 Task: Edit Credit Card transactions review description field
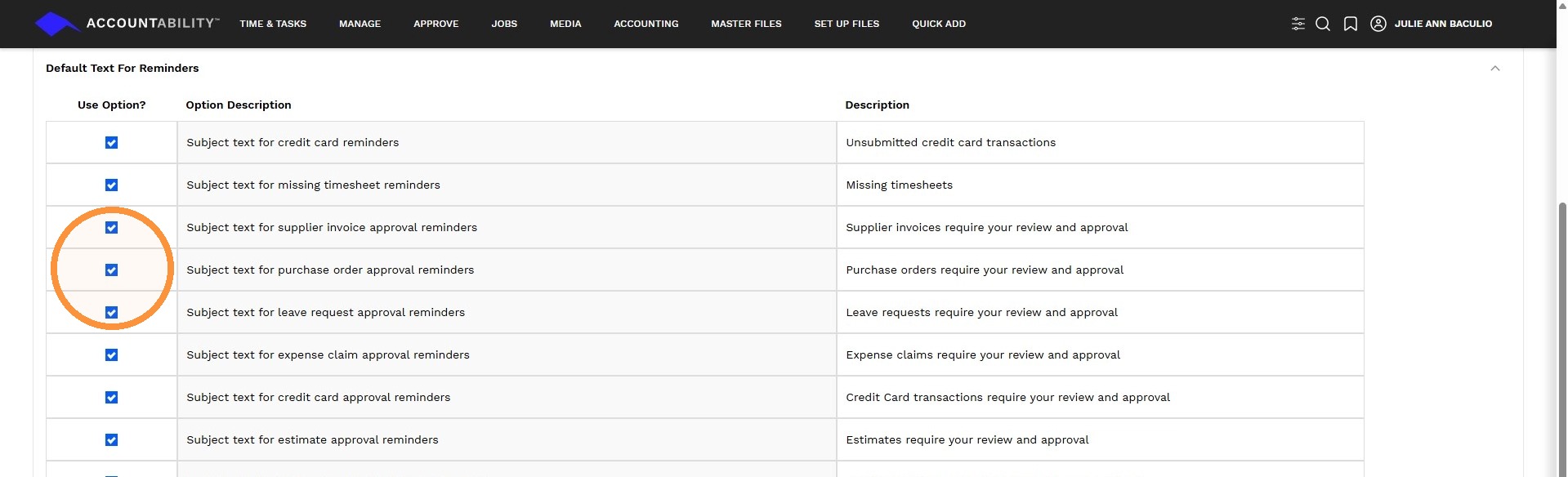coord(1101,397)
